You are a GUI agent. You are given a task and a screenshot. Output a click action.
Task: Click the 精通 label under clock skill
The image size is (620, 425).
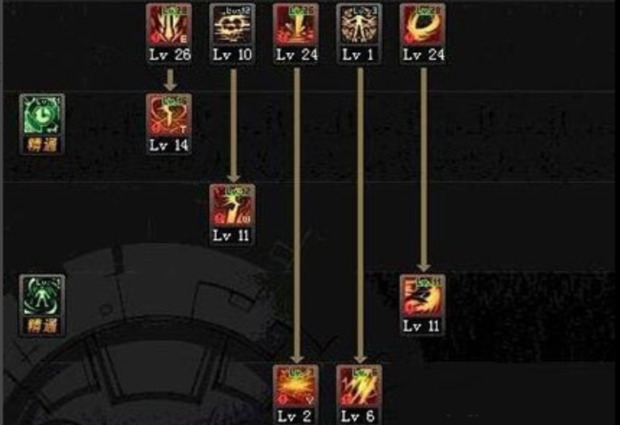(x=42, y=145)
